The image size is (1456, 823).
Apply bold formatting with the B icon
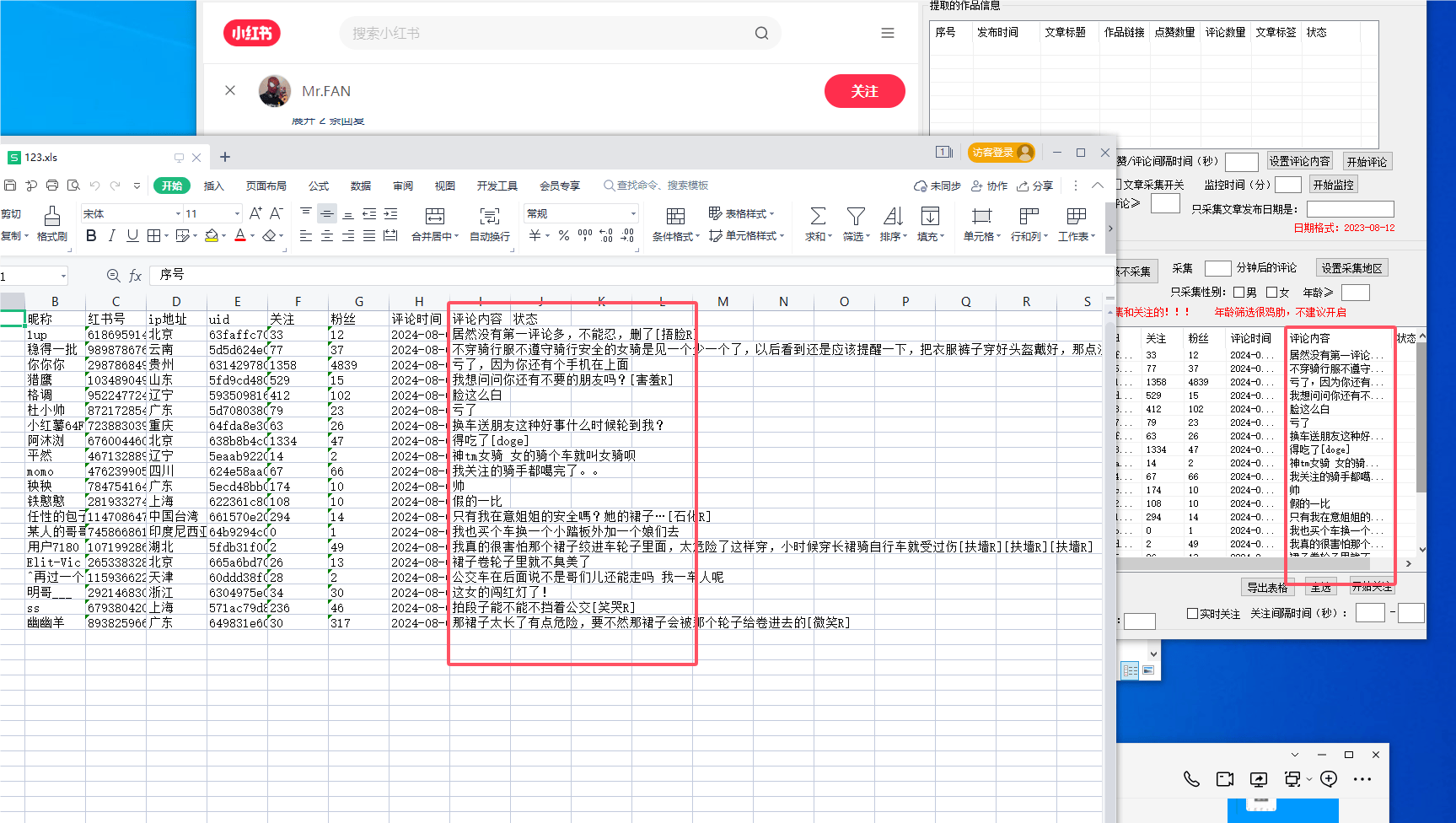click(x=91, y=236)
